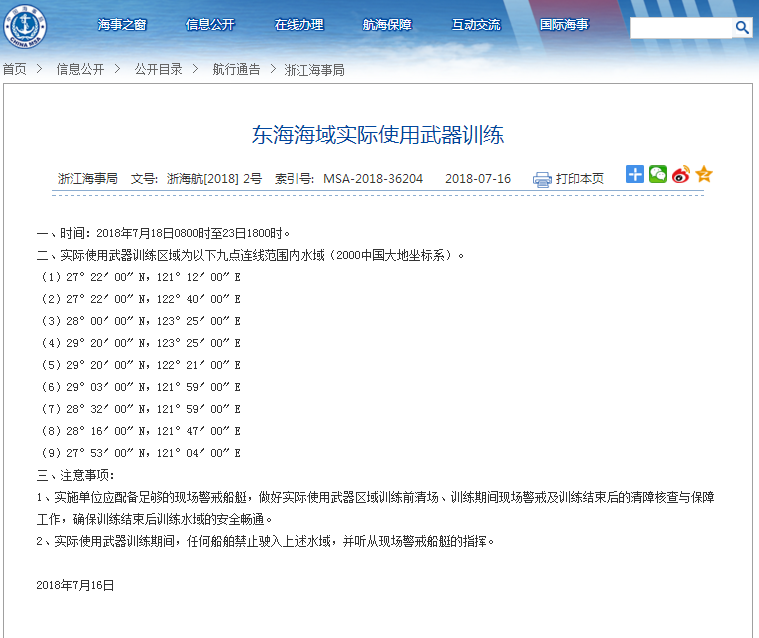Click line 二、实际使用武器训练区域
This screenshot has width=759, height=638.
pyautogui.click(x=250, y=255)
